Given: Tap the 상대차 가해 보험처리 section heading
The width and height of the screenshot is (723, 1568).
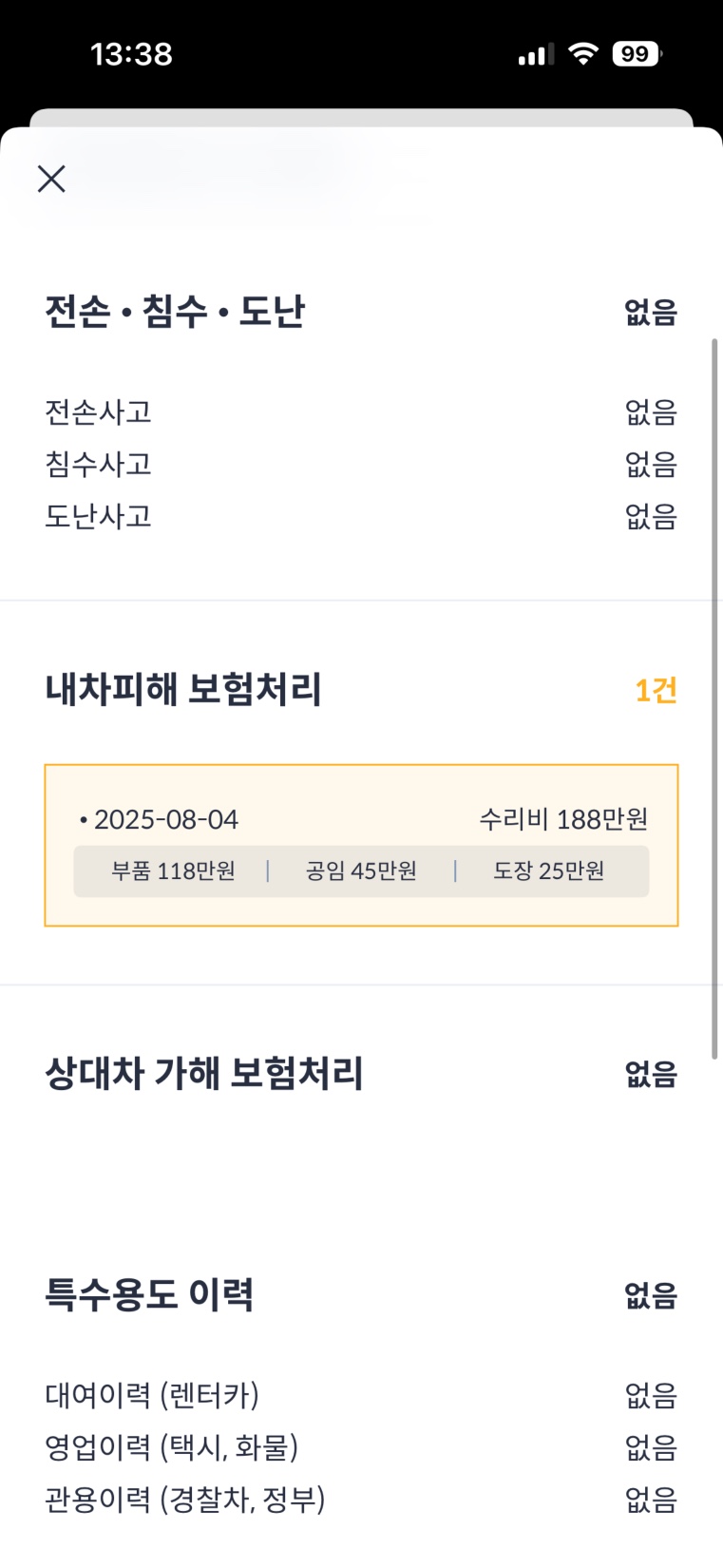Looking at the screenshot, I should point(204,1074).
